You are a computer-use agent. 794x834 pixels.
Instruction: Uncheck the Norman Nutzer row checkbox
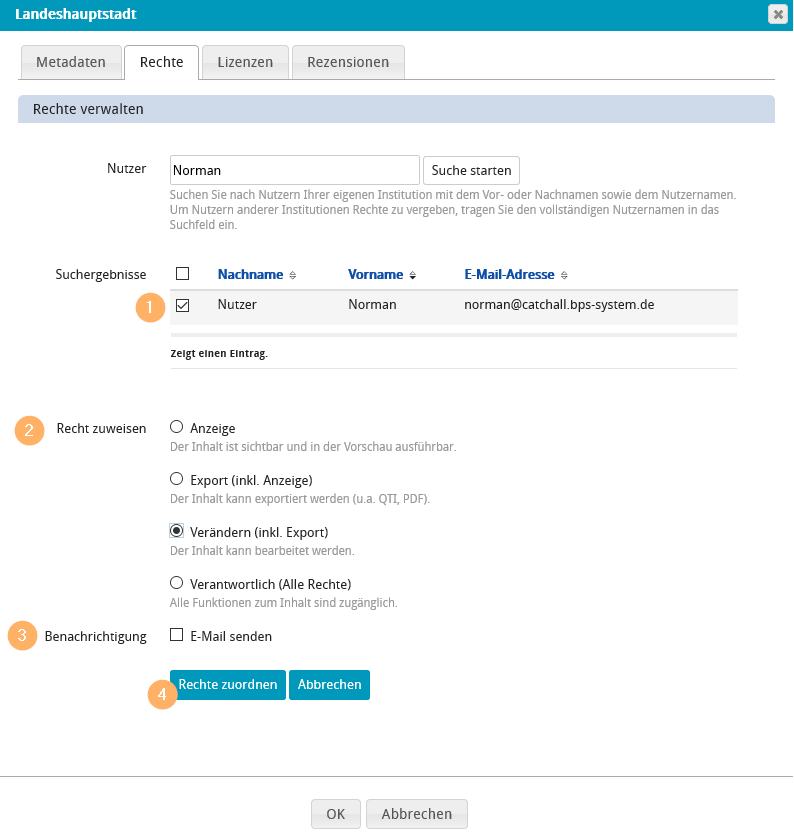click(182, 305)
